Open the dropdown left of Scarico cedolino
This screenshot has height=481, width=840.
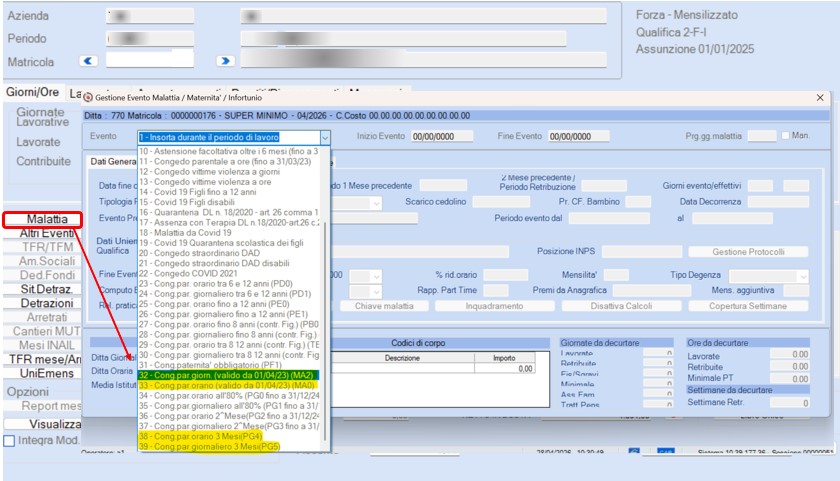376,203
